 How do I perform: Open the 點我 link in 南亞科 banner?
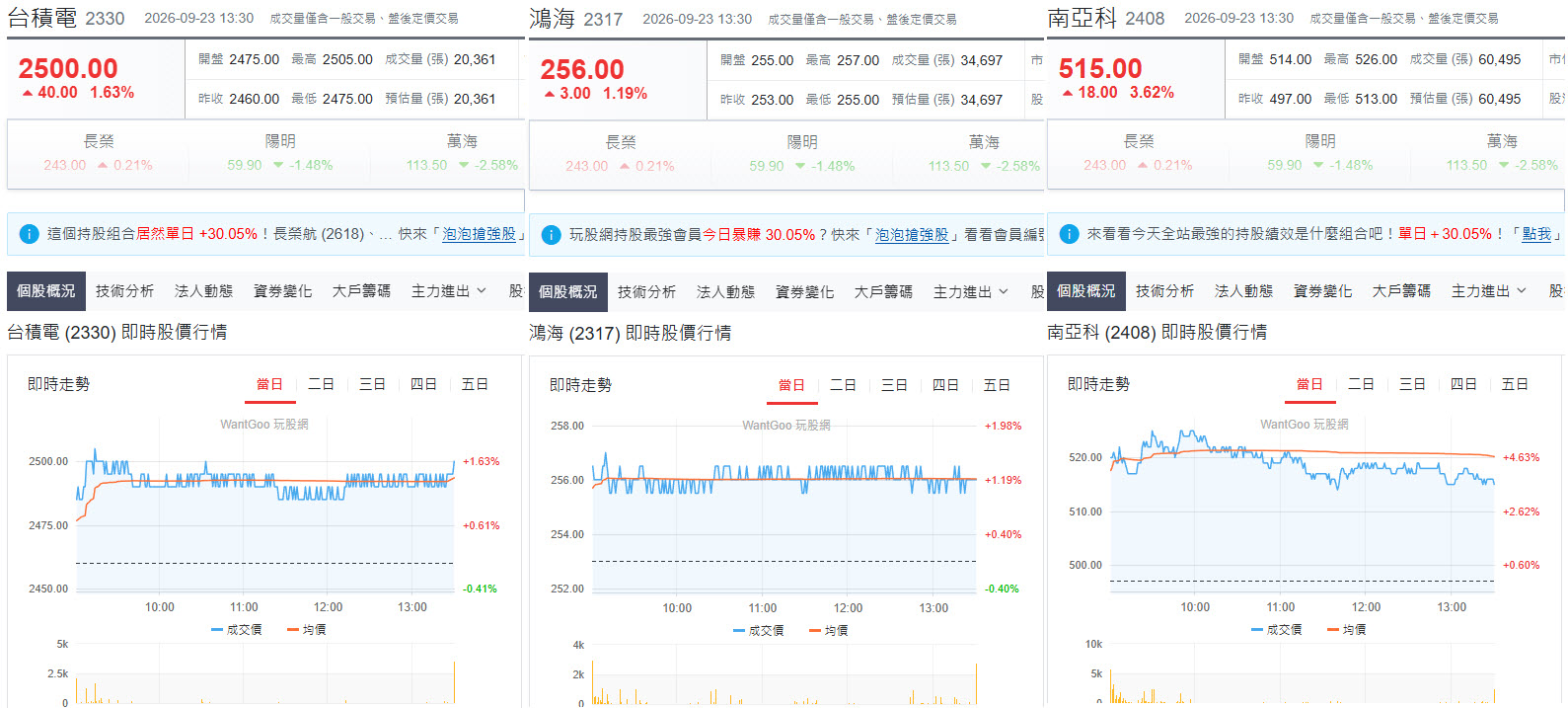tap(1536, 234)
